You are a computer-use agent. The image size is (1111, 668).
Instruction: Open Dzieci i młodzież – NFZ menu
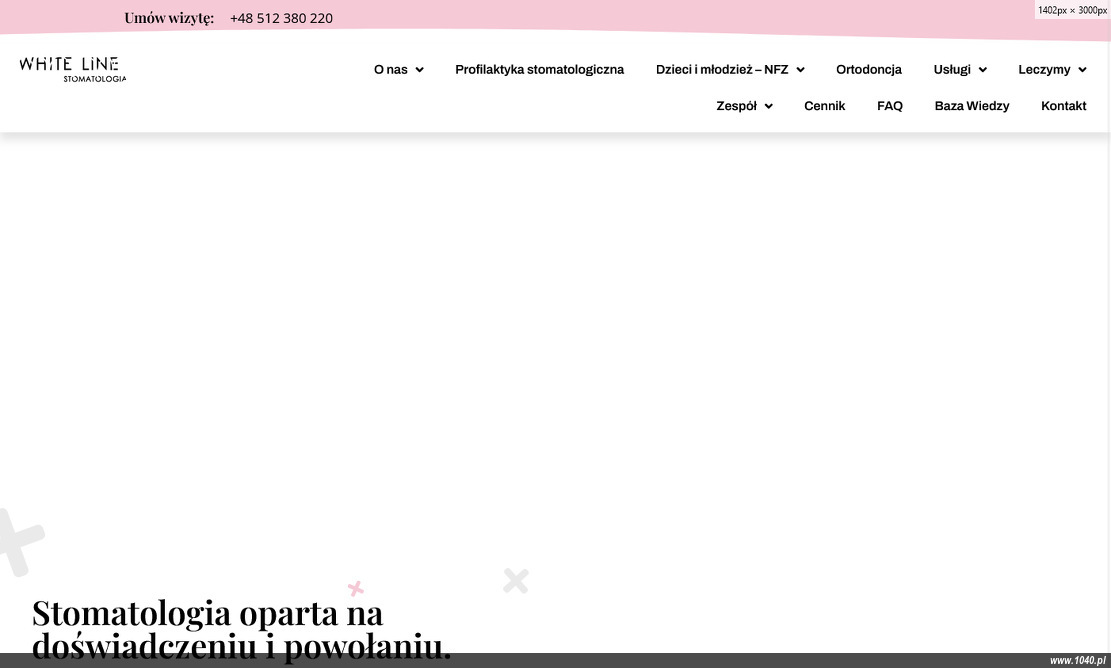[721, 69]
